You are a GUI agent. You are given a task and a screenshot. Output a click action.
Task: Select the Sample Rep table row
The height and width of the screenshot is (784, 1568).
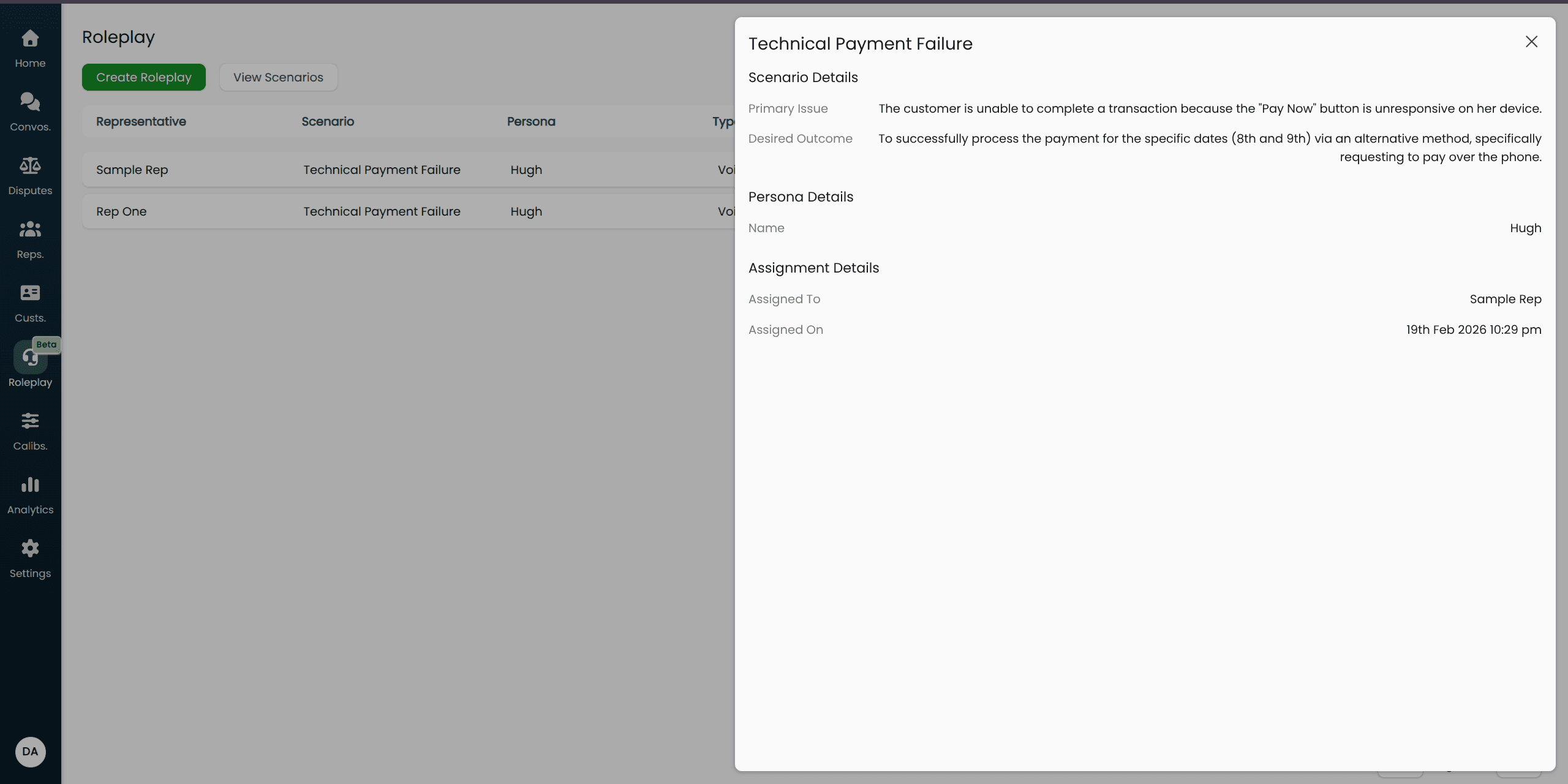(x=367, y=170)
